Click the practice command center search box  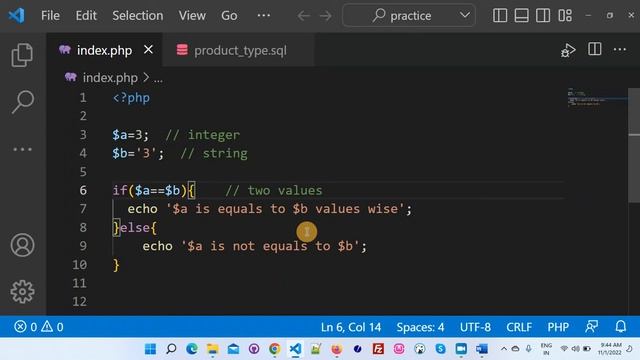tap(409, 16)
